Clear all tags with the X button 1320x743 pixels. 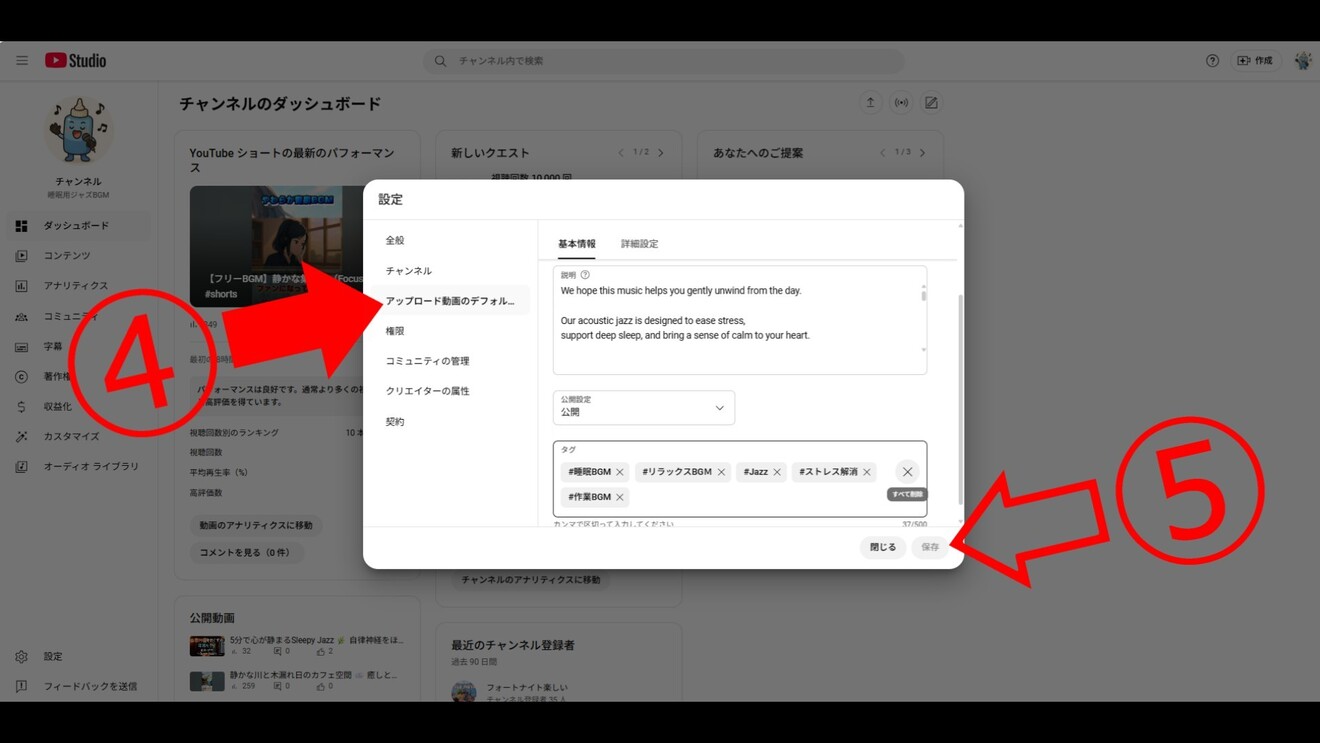click(907, 472)
